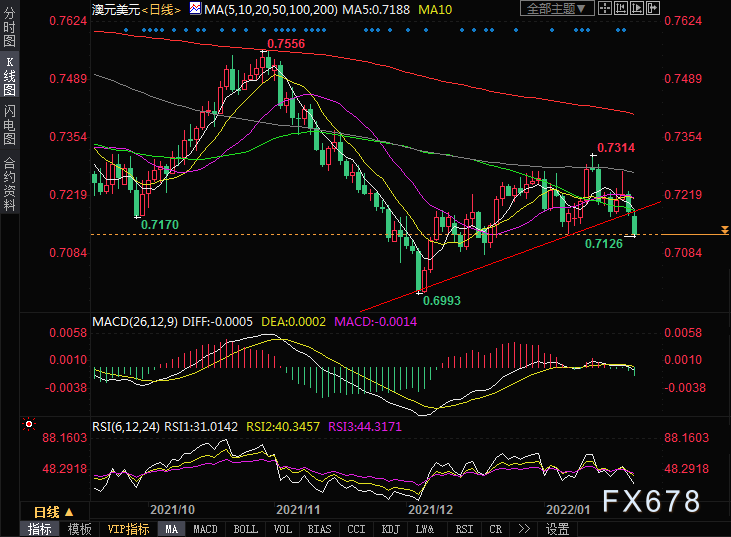Click the 0.7170 price label
The width and height of the screenshot is (731, 537).
click(160, 225)
